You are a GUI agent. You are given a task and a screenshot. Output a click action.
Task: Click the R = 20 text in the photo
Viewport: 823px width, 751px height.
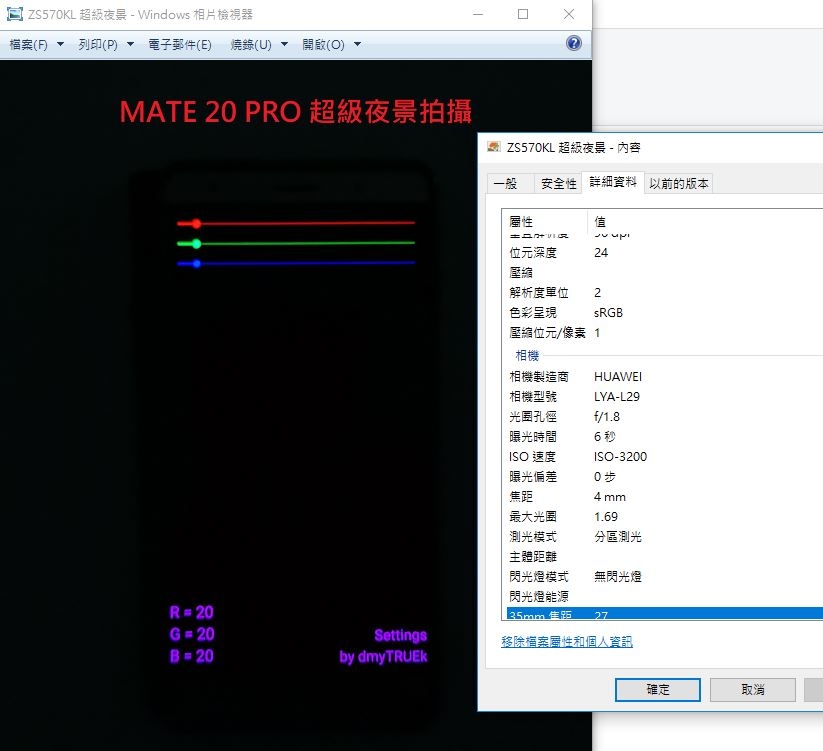(192, 612)
